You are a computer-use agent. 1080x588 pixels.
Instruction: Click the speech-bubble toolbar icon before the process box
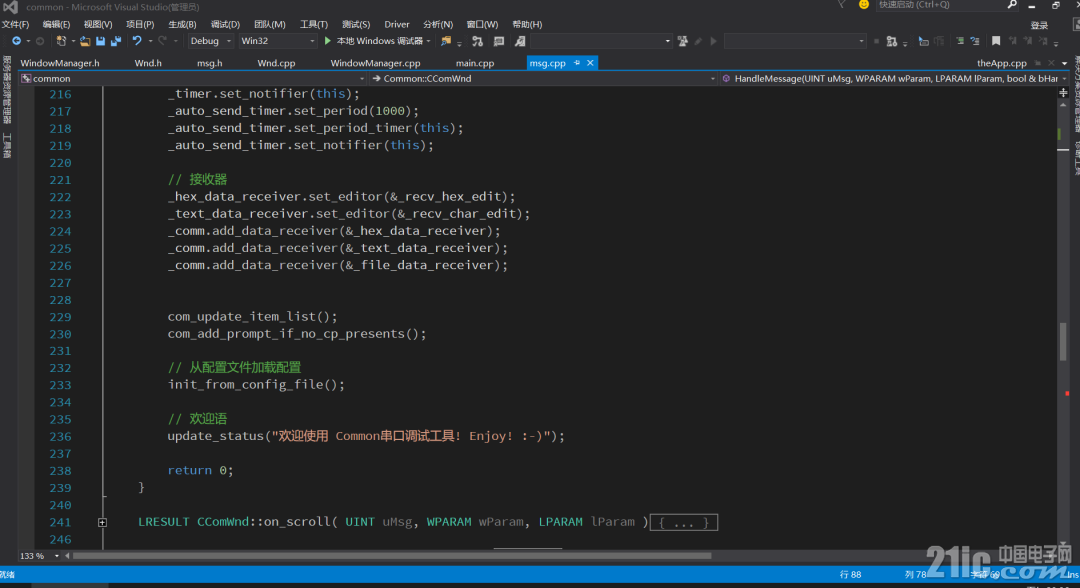[499, 41]
